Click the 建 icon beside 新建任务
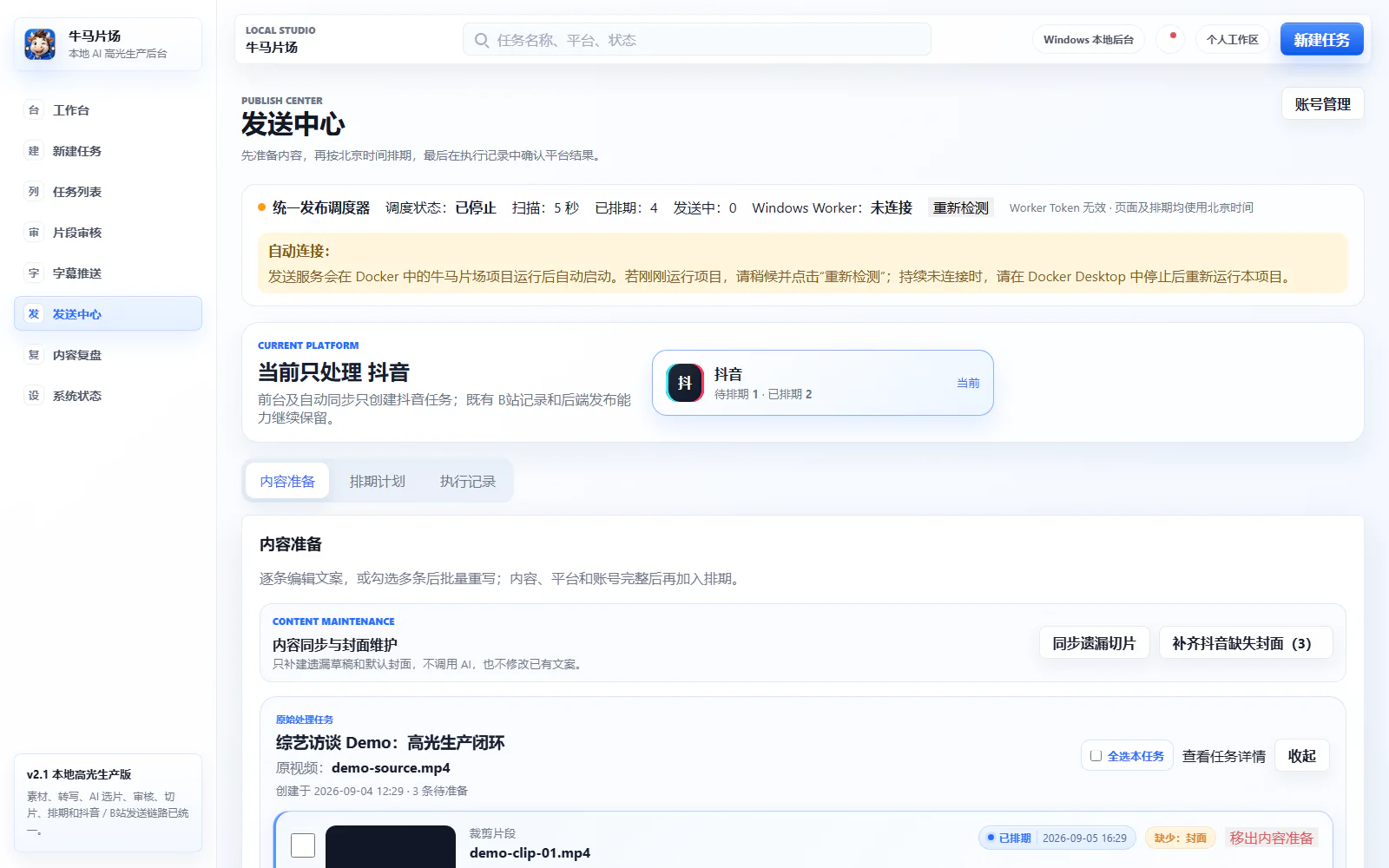Screen dimensions: 1389x868 pos(34,151)
